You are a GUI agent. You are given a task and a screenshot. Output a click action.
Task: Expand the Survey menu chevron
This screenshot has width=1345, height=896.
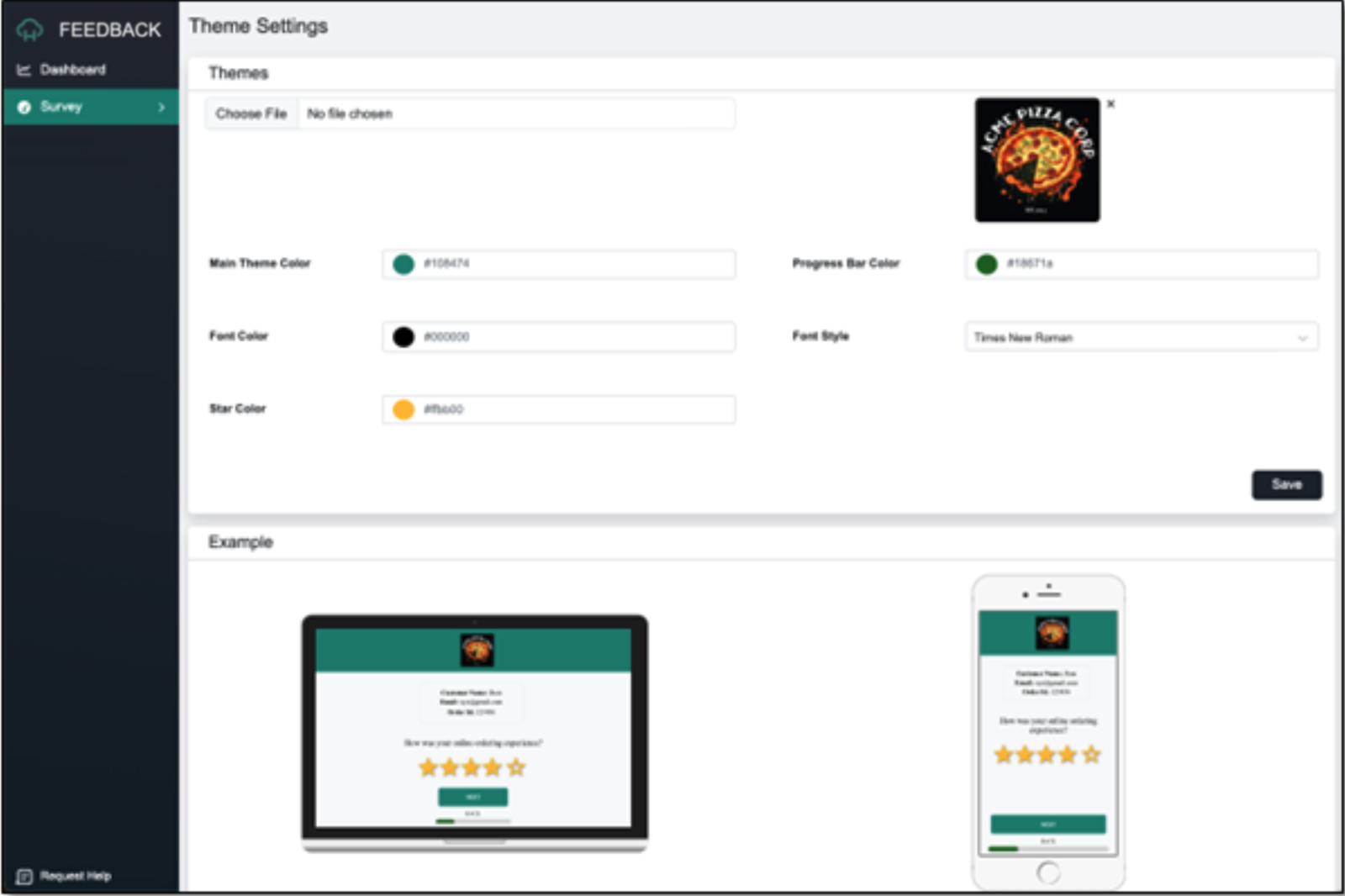tap(161, 107)
